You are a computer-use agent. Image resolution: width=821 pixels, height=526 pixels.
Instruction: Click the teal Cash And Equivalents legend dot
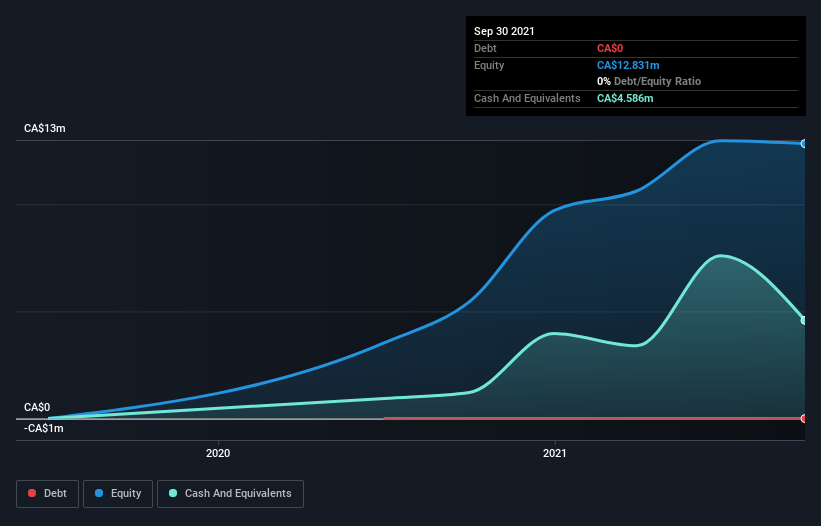point(173,493)
